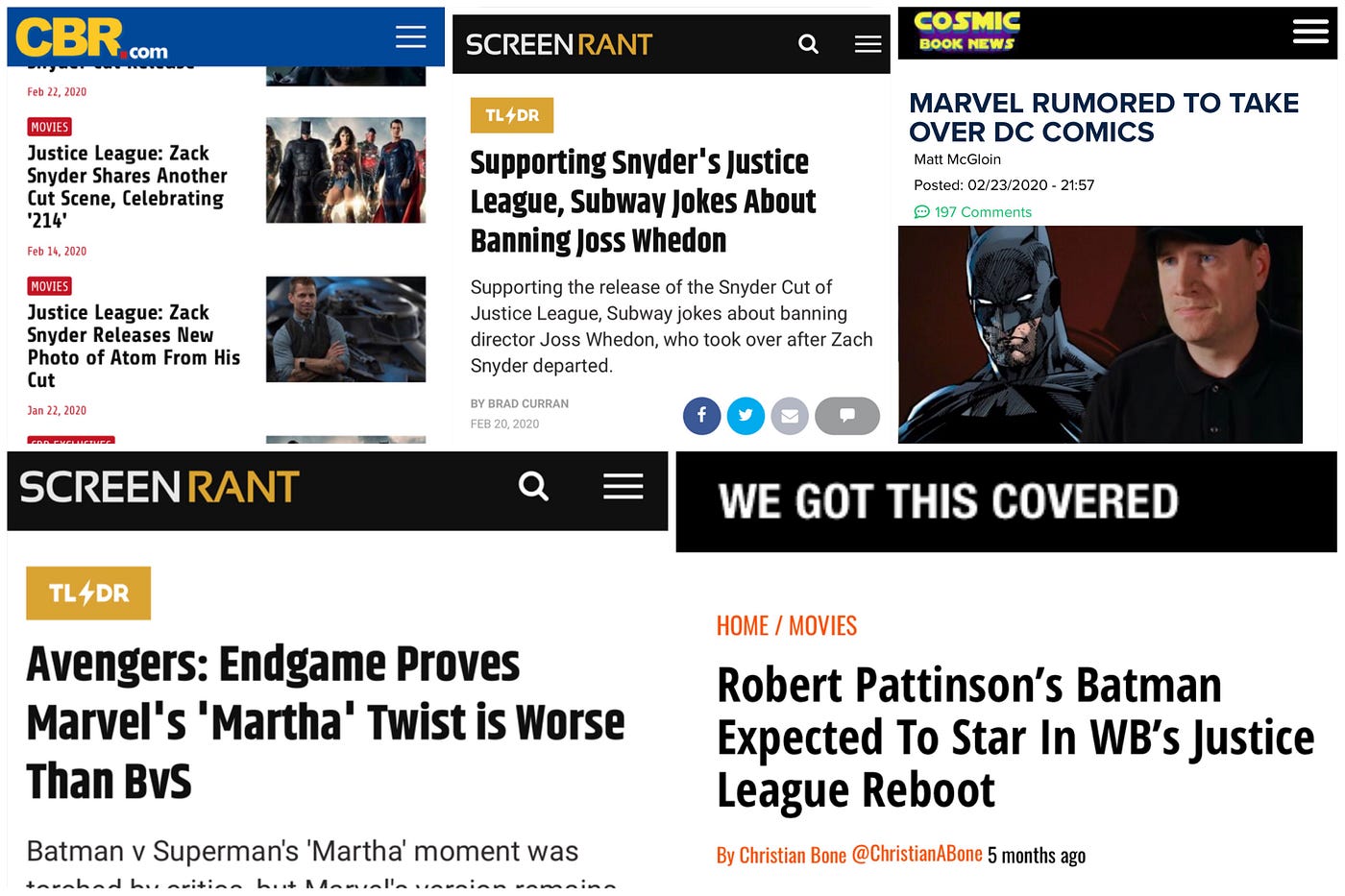This screenshot has height=896, width=1345.
Task: Click search icon in bottom Screen Rant header
Action: click(x=533, y=486)
